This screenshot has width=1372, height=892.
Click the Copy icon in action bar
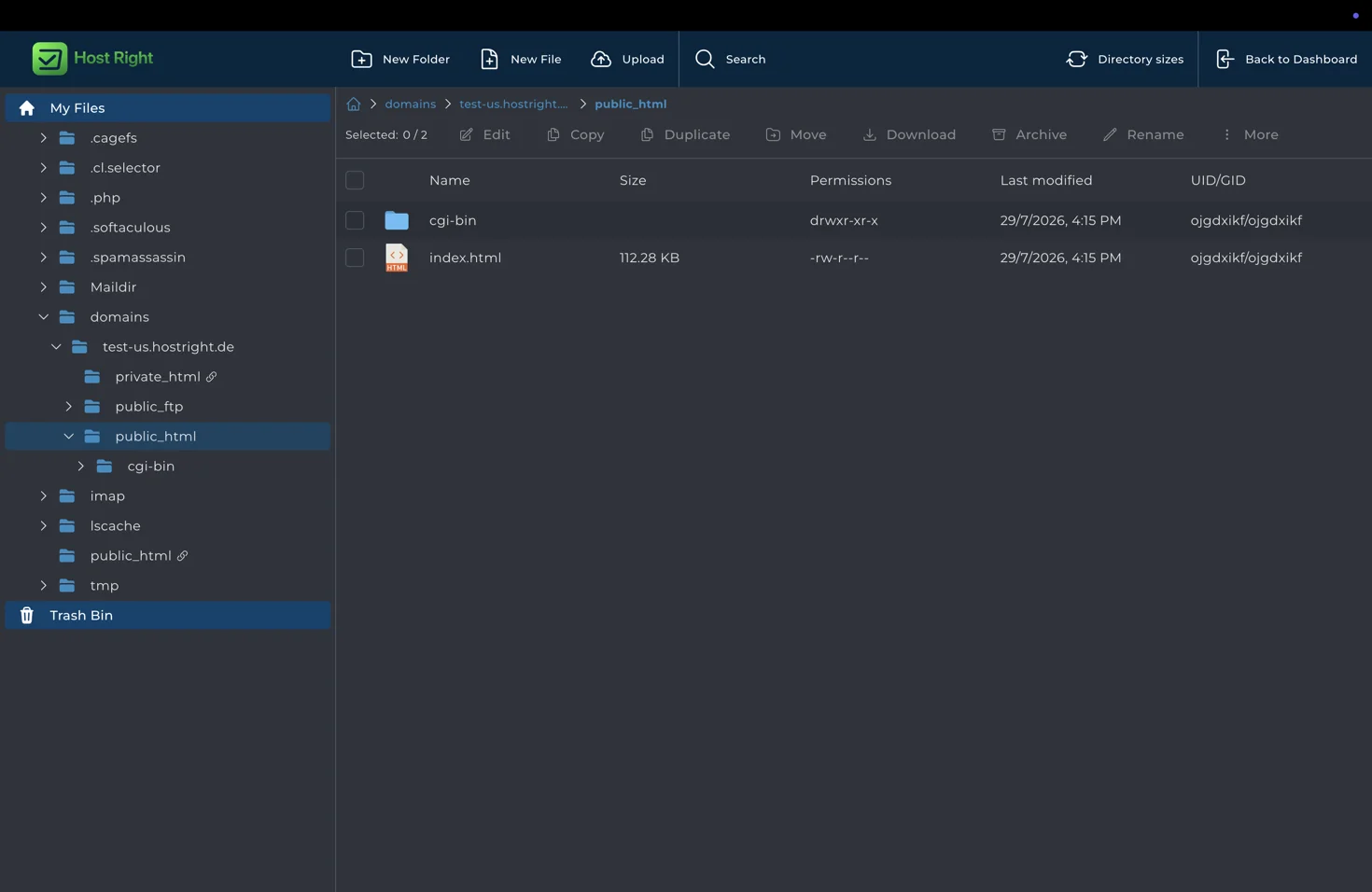point(553,134)
